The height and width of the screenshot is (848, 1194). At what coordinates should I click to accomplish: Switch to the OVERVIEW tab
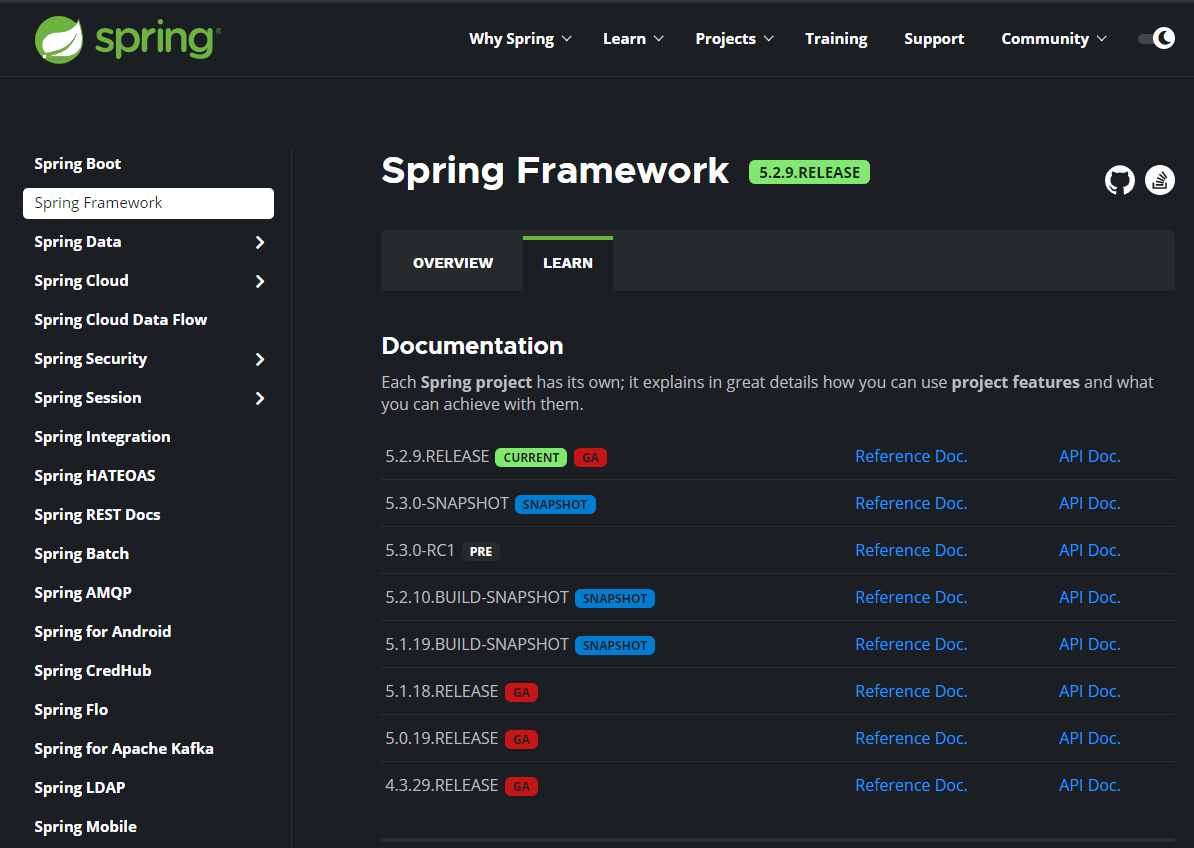click(x=452, y=263)
